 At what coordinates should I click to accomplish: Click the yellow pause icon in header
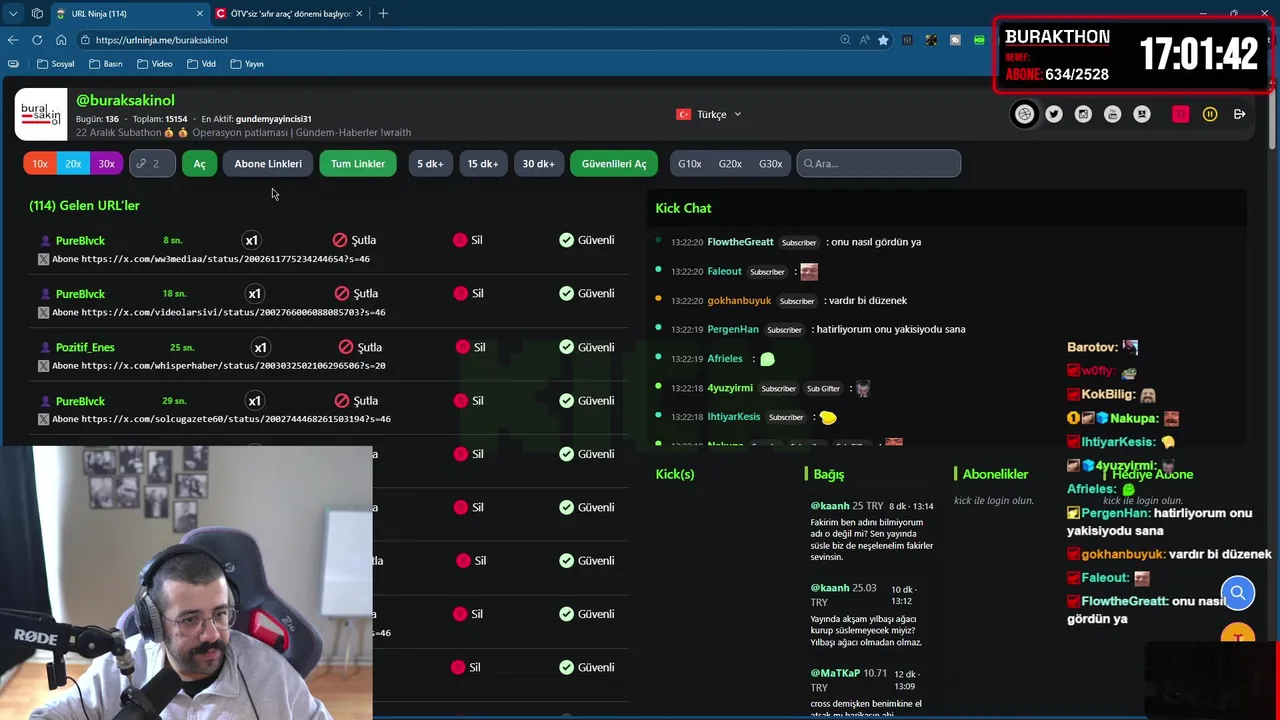click(1210, 114)
